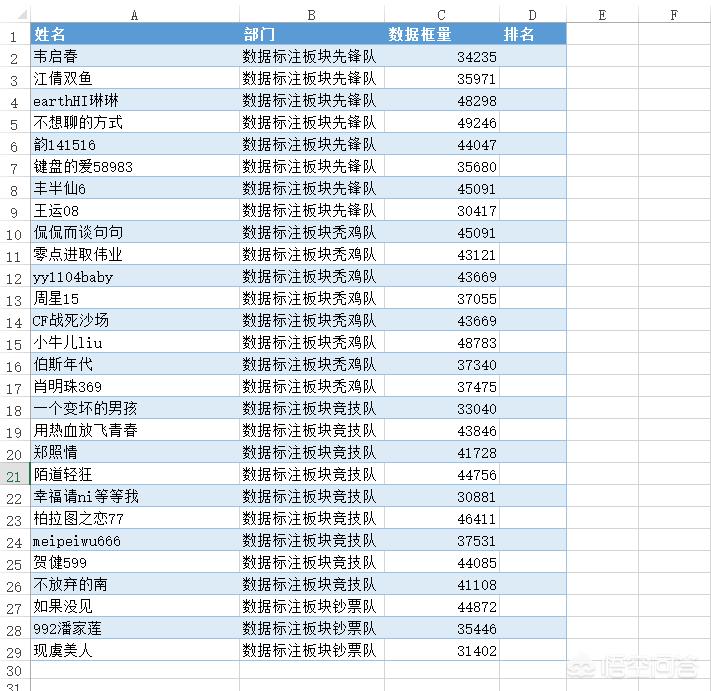Select cell containing 陌道轻狂
This screenshot has height=691, width=711.
coord(135,474)
